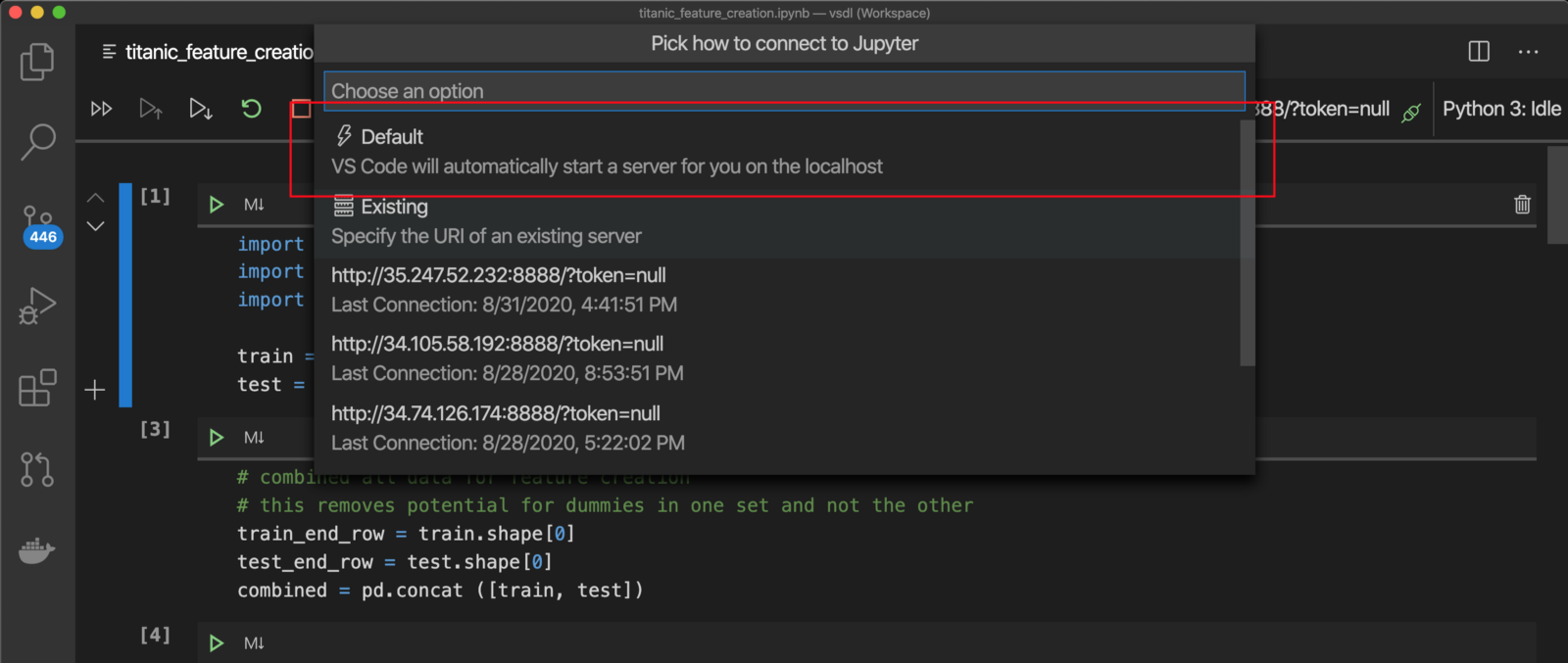The width and height of the screenshot is (1568, 663).
Task: Add a new cell with plus icon
Action: pos(95,390)
